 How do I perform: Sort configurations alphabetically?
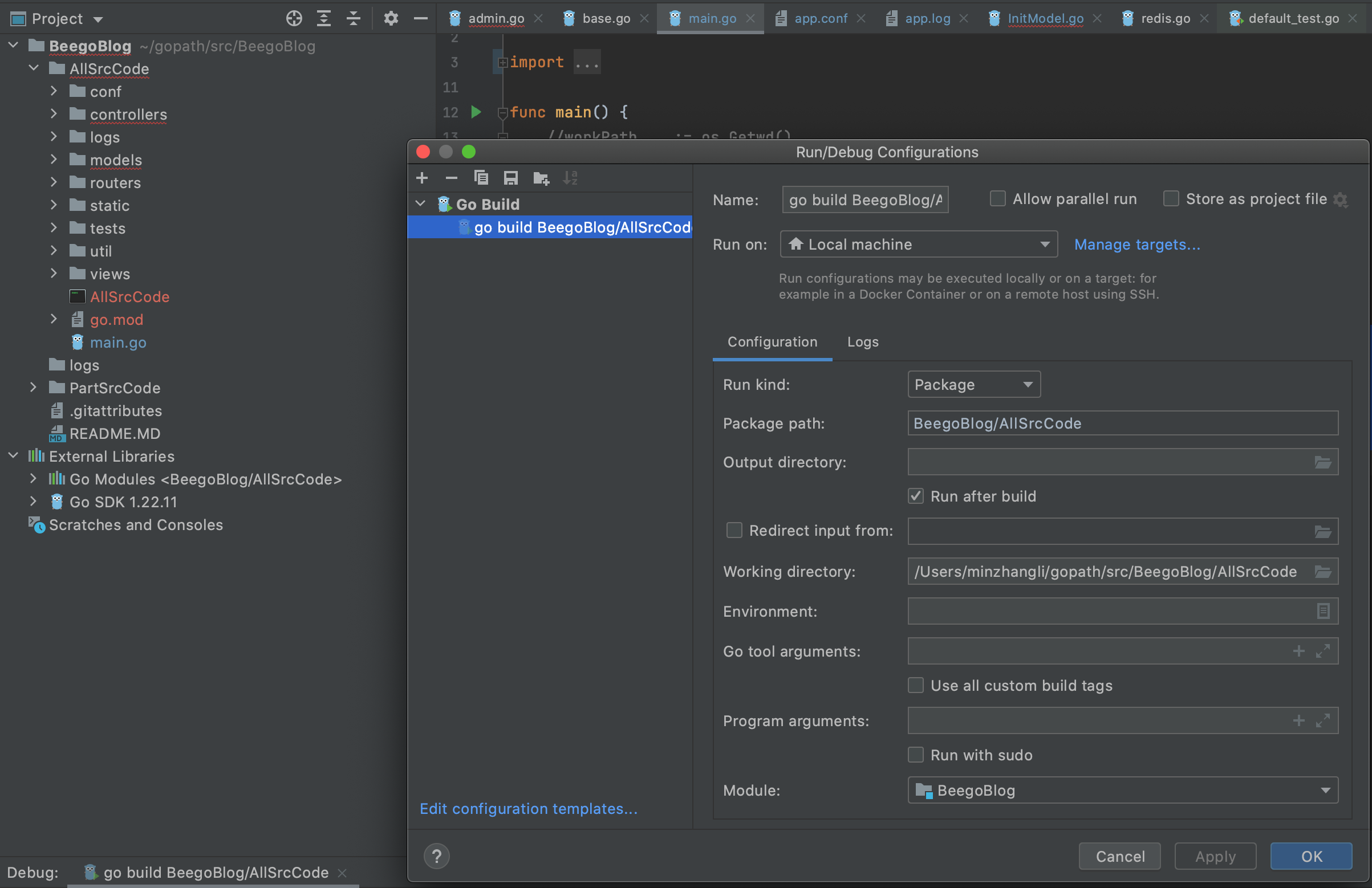tap(570, 178)
